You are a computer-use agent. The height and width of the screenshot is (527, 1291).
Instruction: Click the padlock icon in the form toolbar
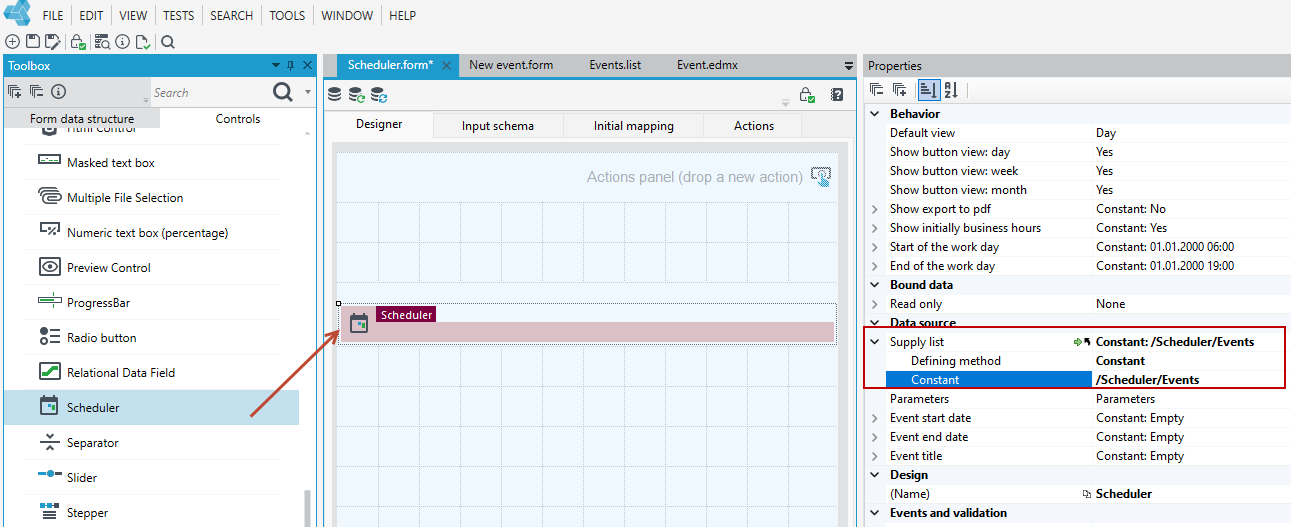point(808,96)
